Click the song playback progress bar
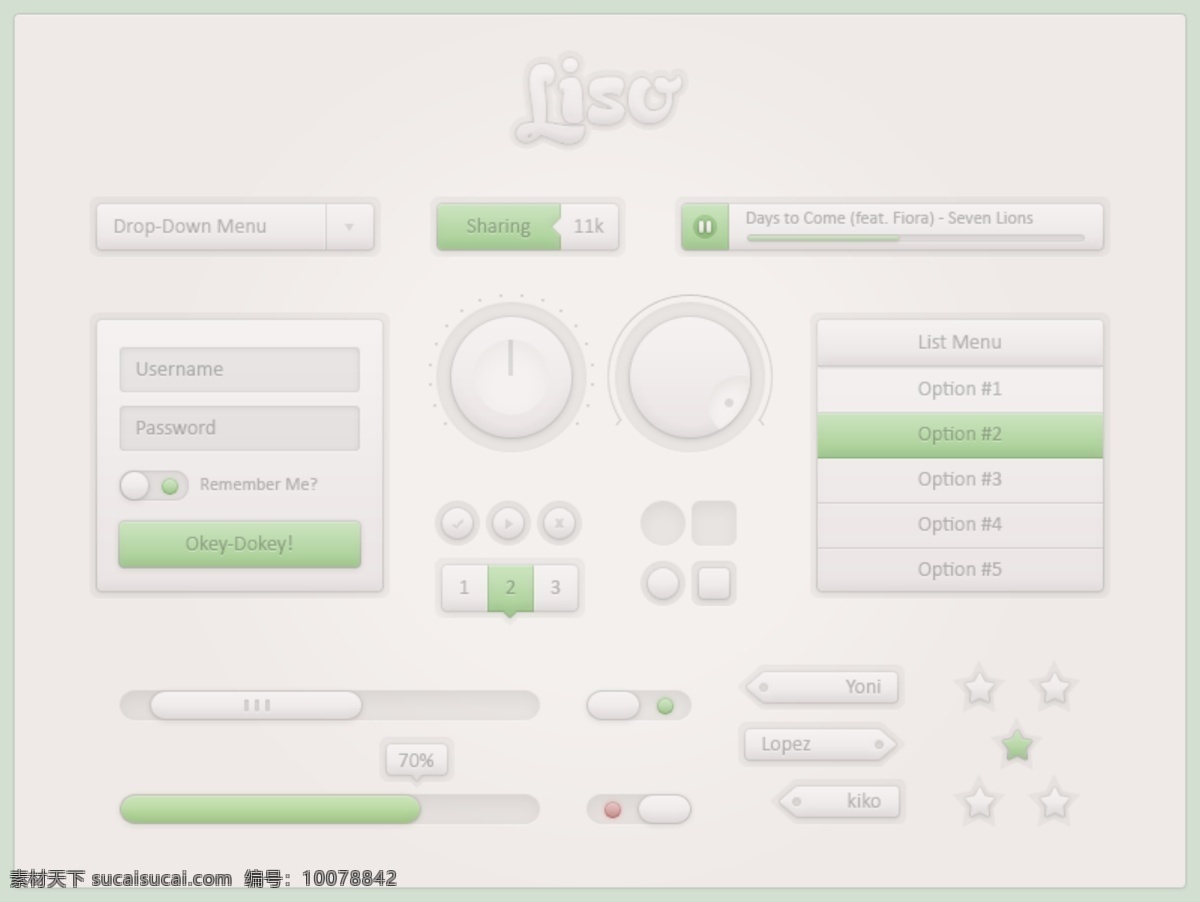1200x902 pixels. pyautogui.click(x=915, y=238)
